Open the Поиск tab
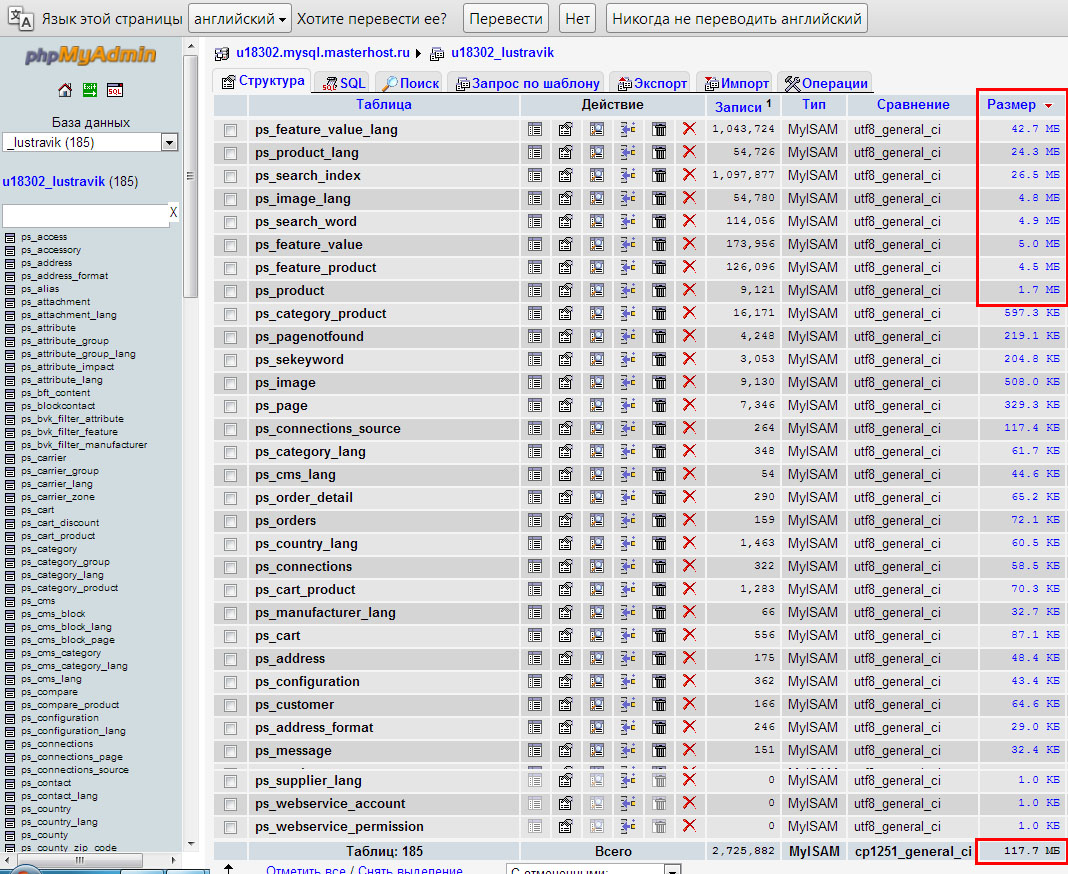1068x874 pixels. [410, 83]
